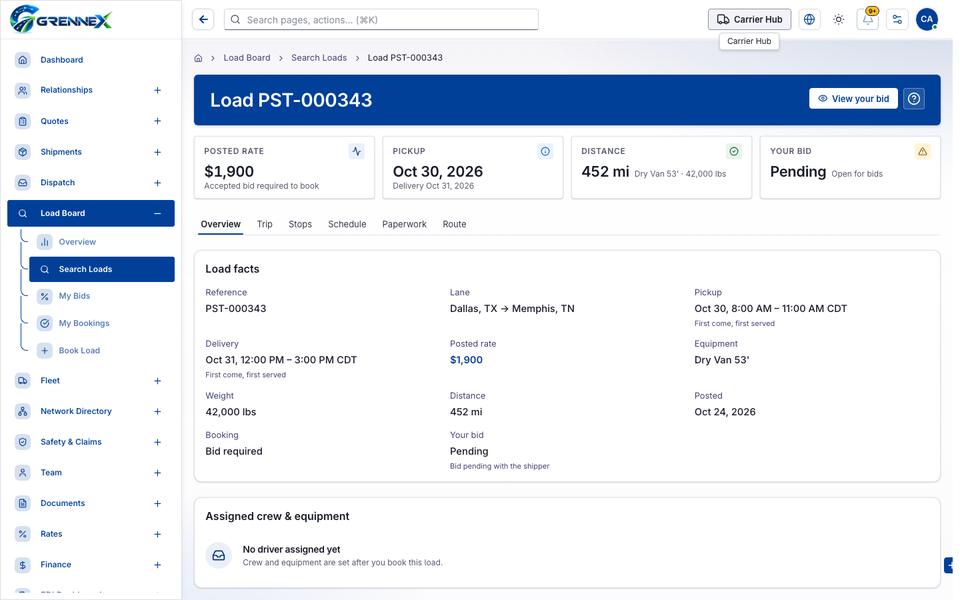Image resolution: width=960 pixels, height=600 pixels.
Task: Expand the Team section
Action: pos(157,473)
